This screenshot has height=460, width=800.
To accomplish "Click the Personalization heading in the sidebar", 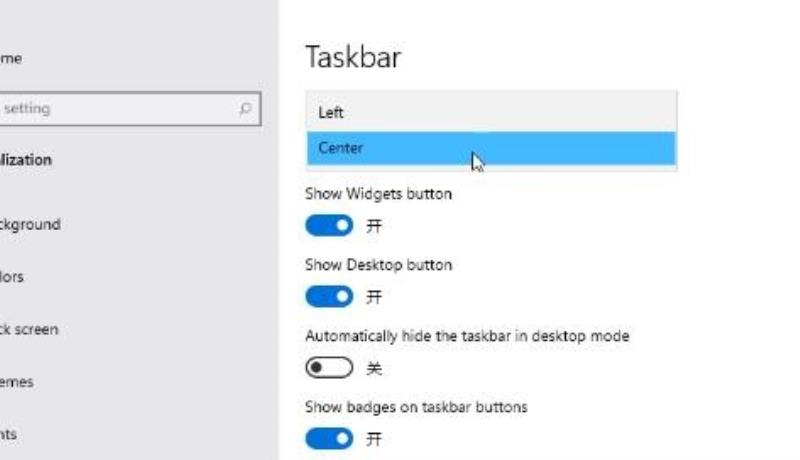I will pyautogui.click(x=26, y=160).
